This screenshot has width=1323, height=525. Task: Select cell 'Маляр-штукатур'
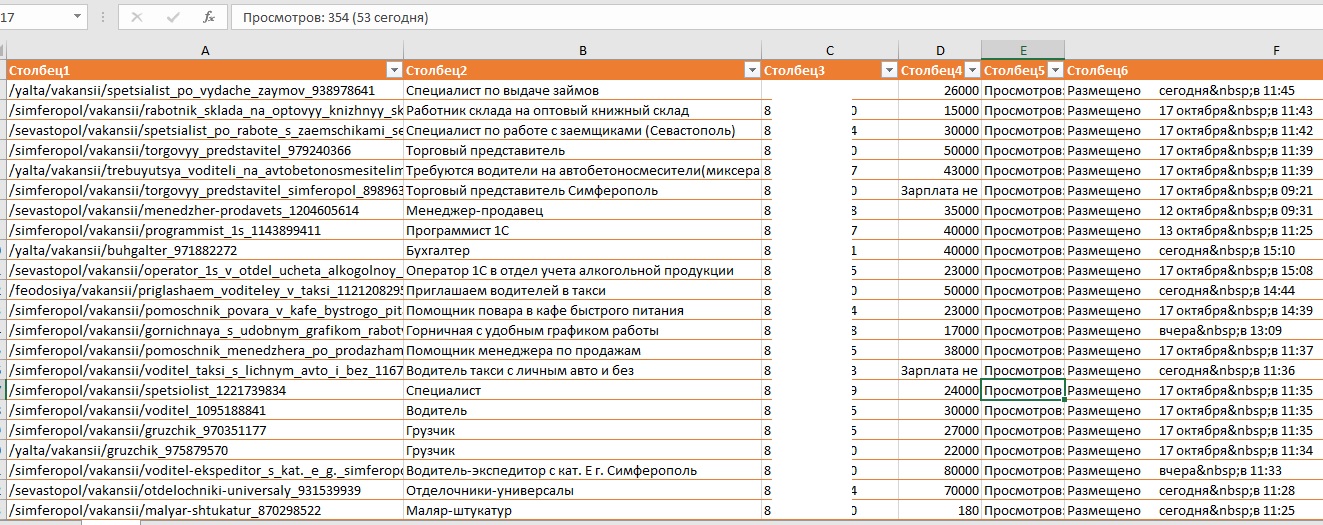[x=582, y=510]
